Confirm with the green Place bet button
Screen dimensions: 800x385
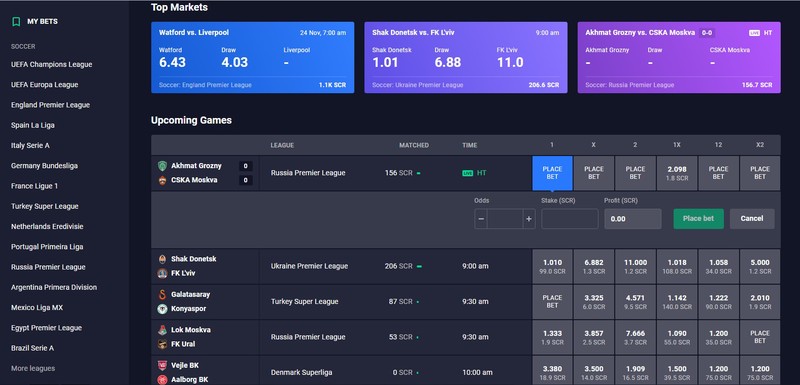pos(698,218)
